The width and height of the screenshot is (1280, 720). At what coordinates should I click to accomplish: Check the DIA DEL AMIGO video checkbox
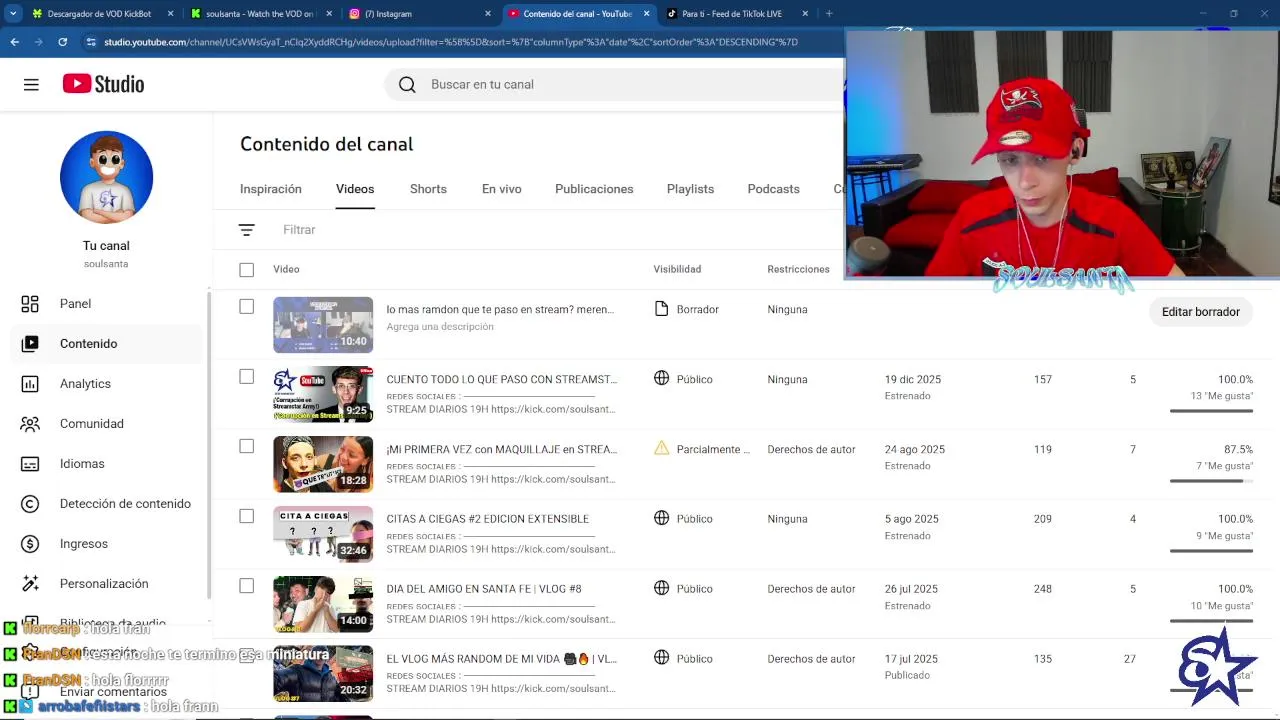pyautogui.click(x=247, y=586)
